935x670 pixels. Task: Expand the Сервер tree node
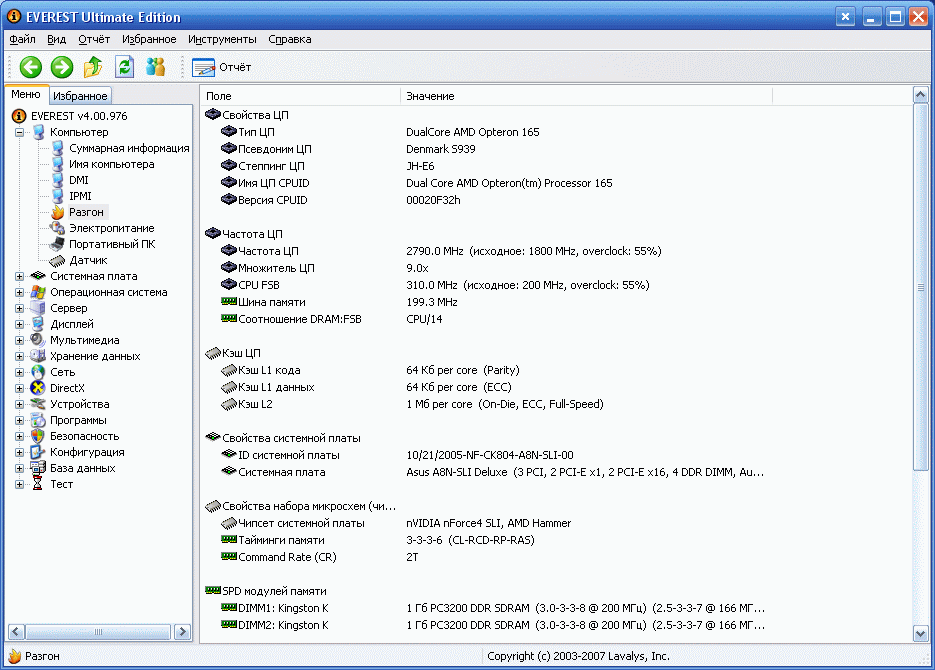pyautogui.click(x=20, y=309)
